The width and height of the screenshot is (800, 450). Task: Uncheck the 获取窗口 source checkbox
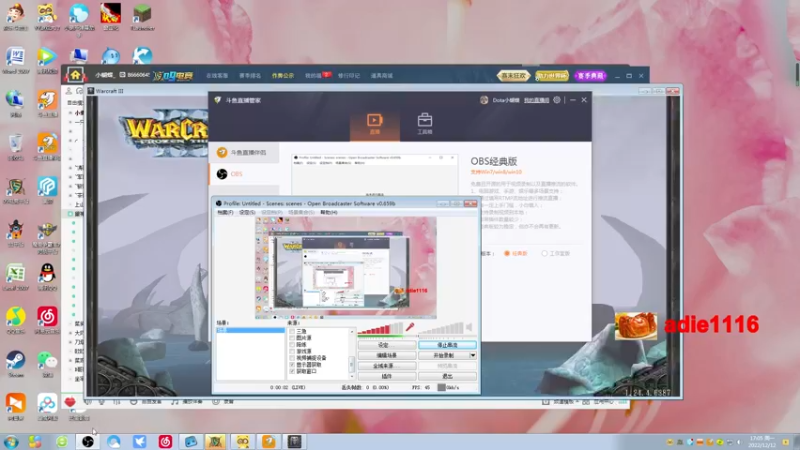tap(292, 371)
